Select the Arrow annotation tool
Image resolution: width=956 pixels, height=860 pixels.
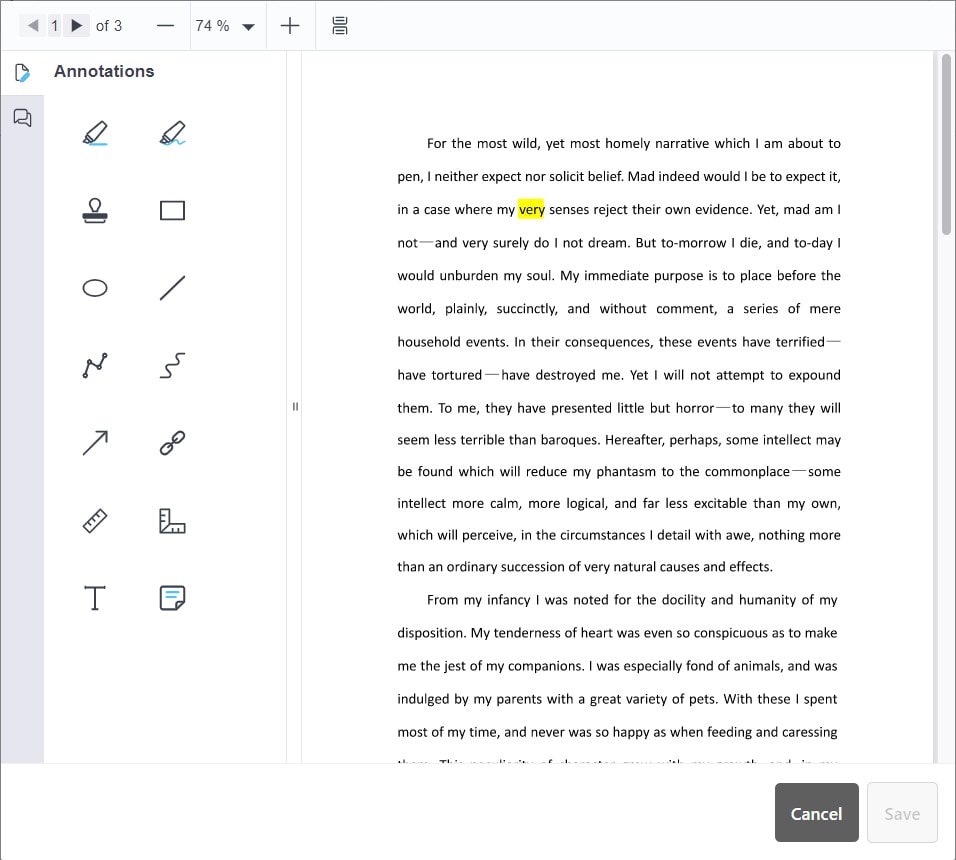(x=94, y=442)
